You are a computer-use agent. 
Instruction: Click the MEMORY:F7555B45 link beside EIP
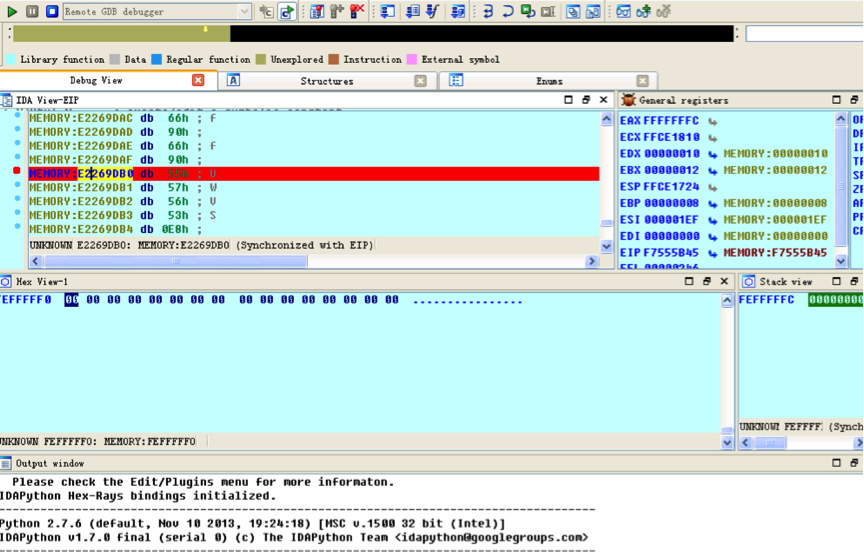pos(775,253)
